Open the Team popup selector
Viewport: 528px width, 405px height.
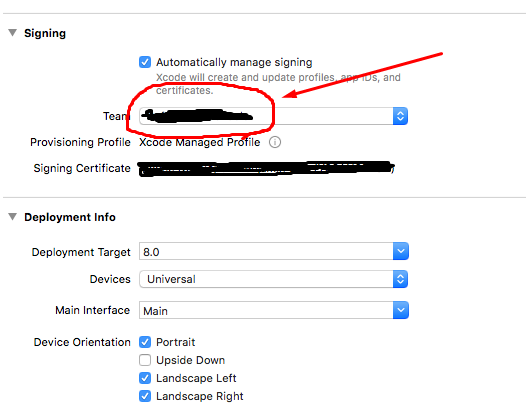273,116
